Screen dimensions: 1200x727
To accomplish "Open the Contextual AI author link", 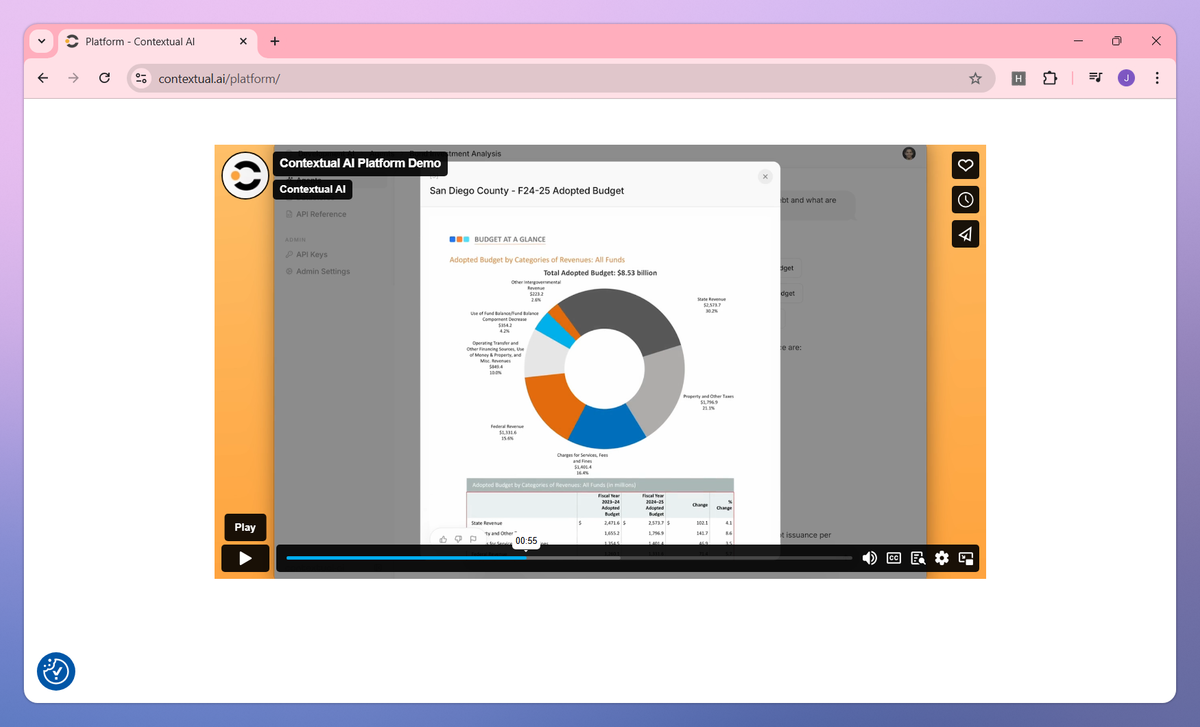I will point(312,189).
